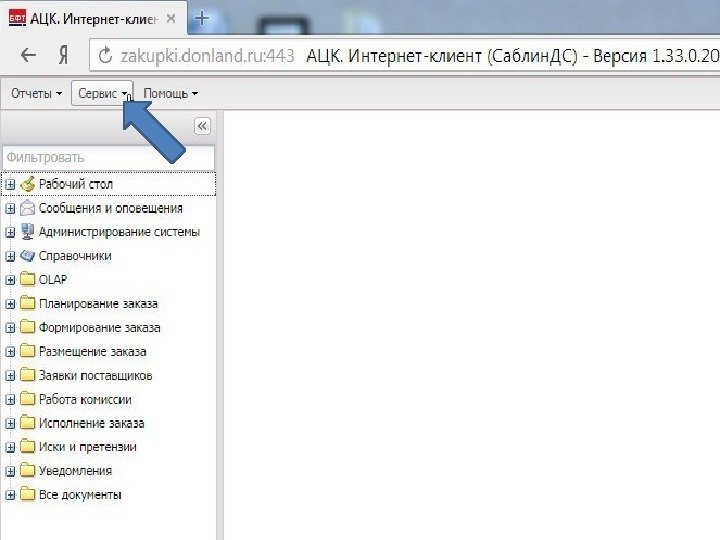Image resolution: width=720 pixels, height=540 pixels.
Task: Expand the Иски и претензии node
Action: click(x=10, y=447)
